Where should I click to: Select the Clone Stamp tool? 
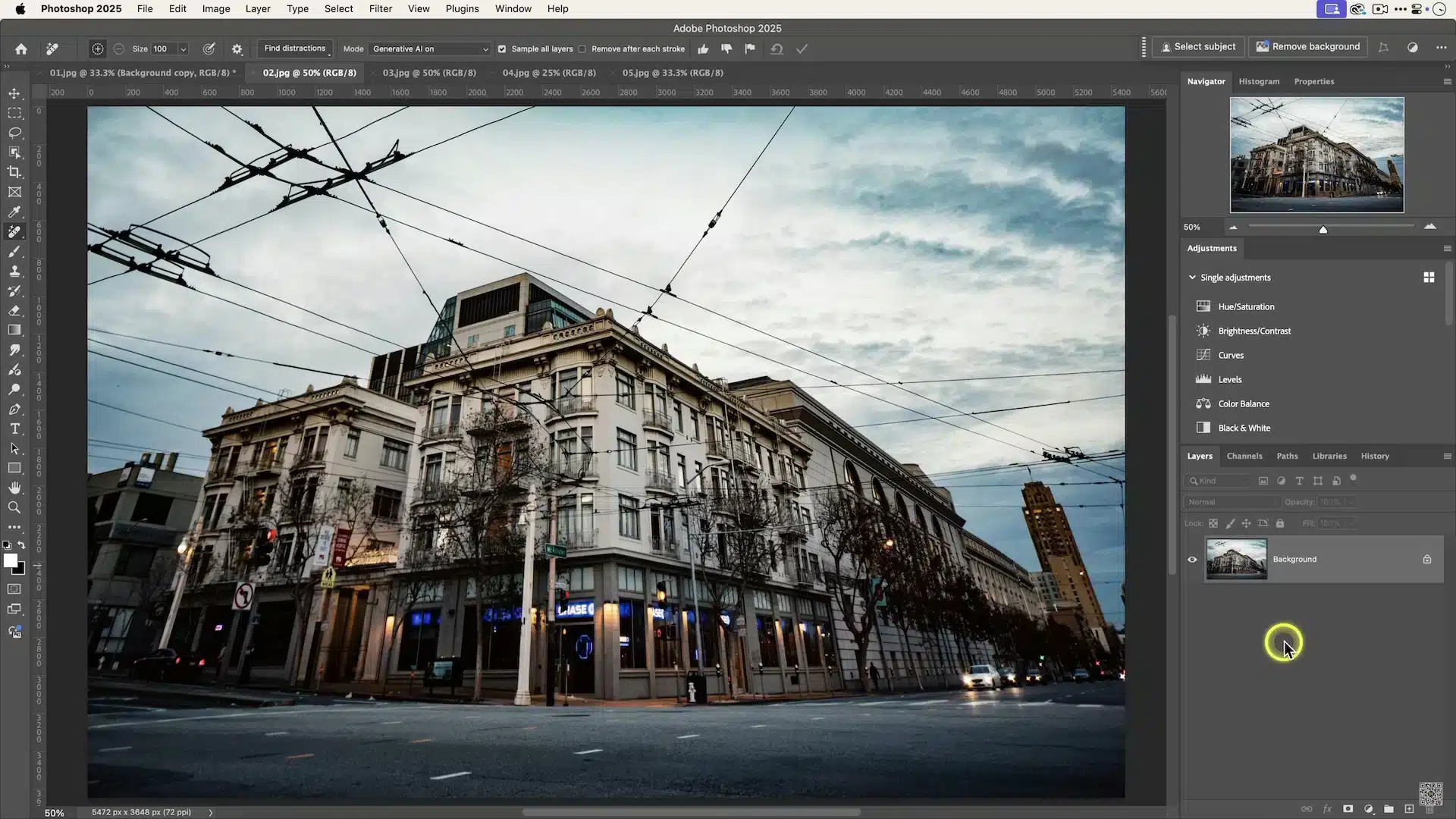[14, 271]
